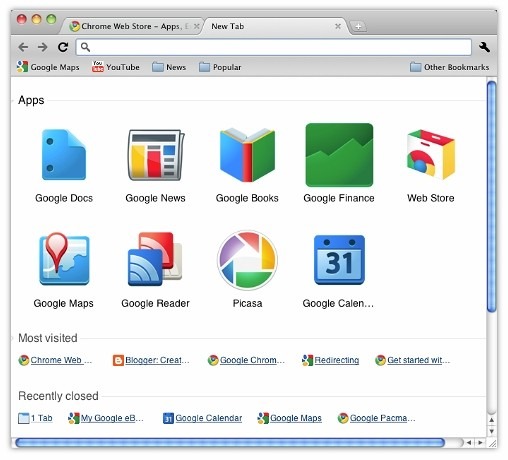Open the Redirecting most visited link

(330, 360)
